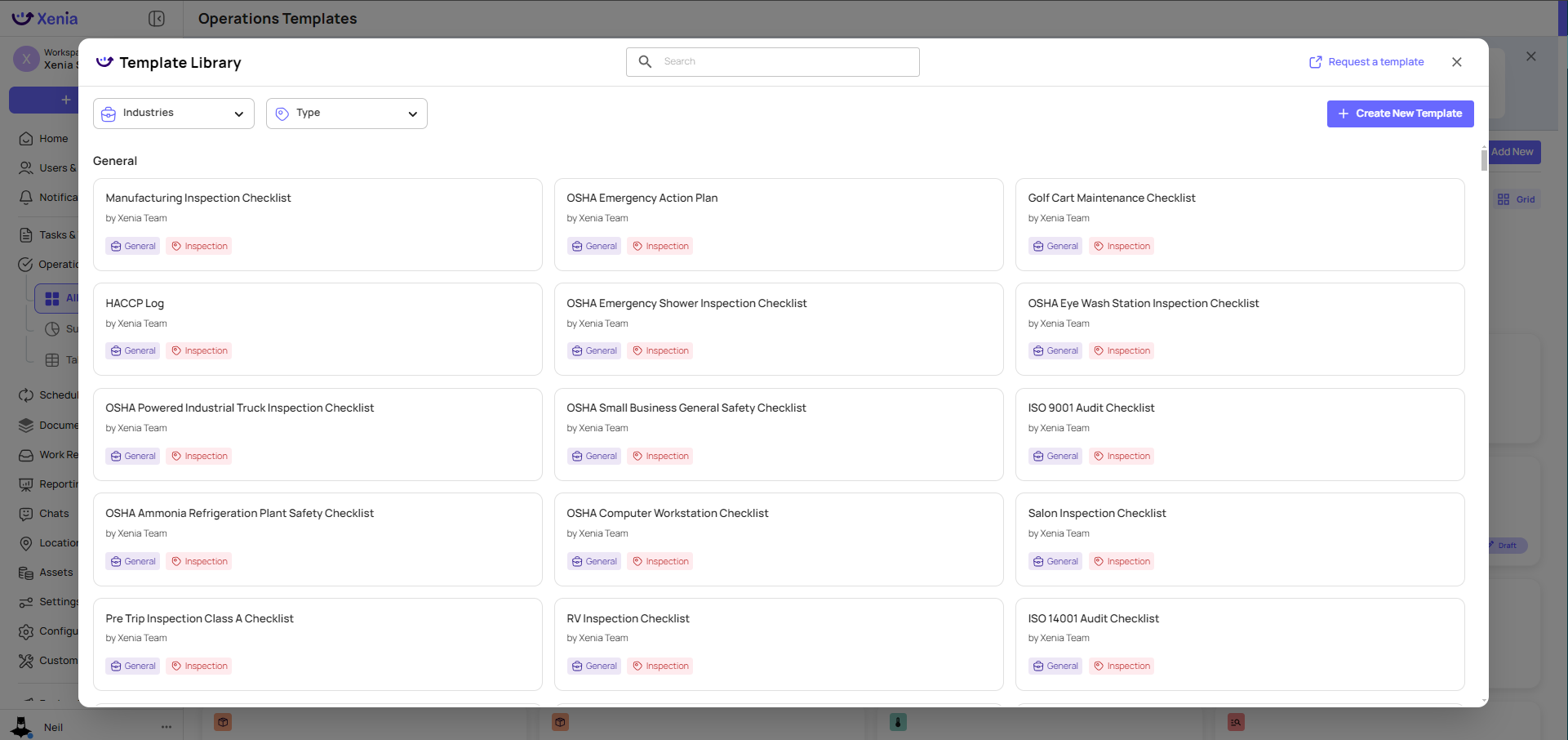The width and height of the screenshot is (1568, 740).
Task: Click the blue plus button in sidebar
Action: tap(44, 100)
